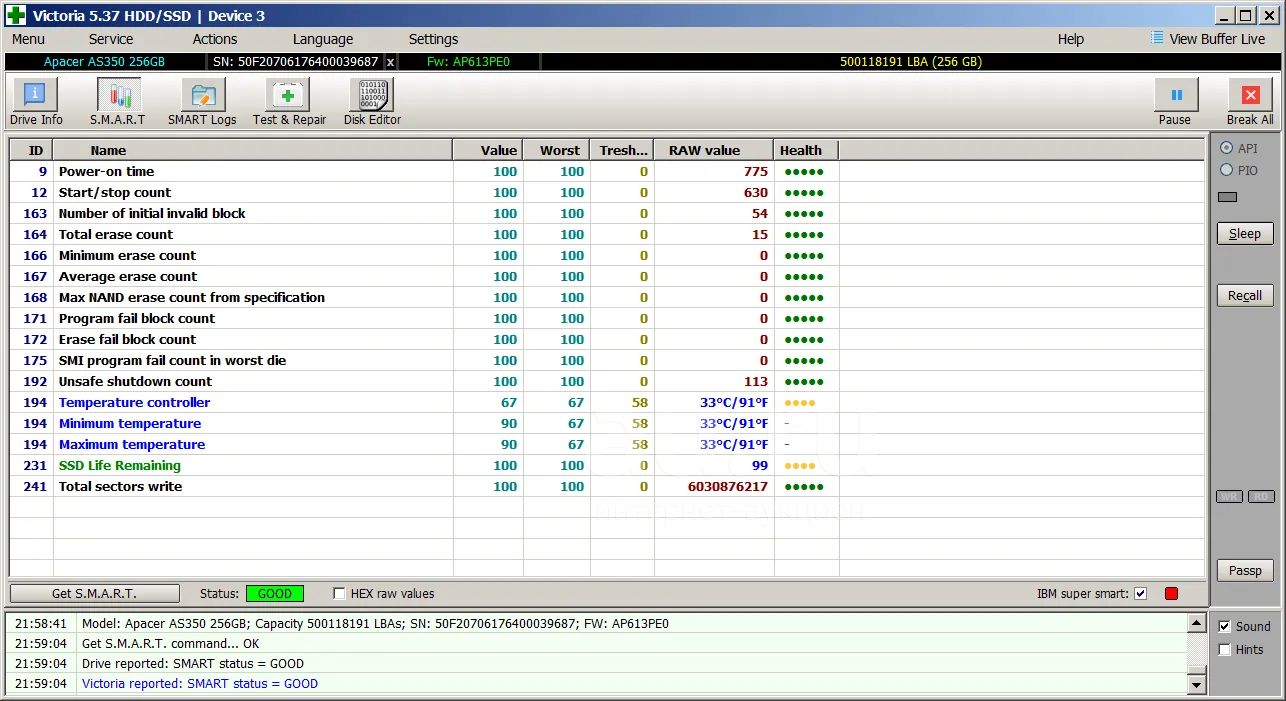Select the API radio button
Screen dimensions: 1286x701
(1226, 148)
